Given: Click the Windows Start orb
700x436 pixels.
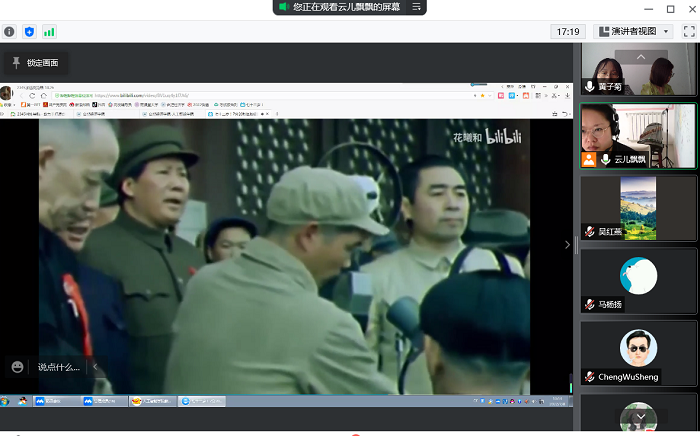Looking at the screenshot, I should (x=5, y=401).
